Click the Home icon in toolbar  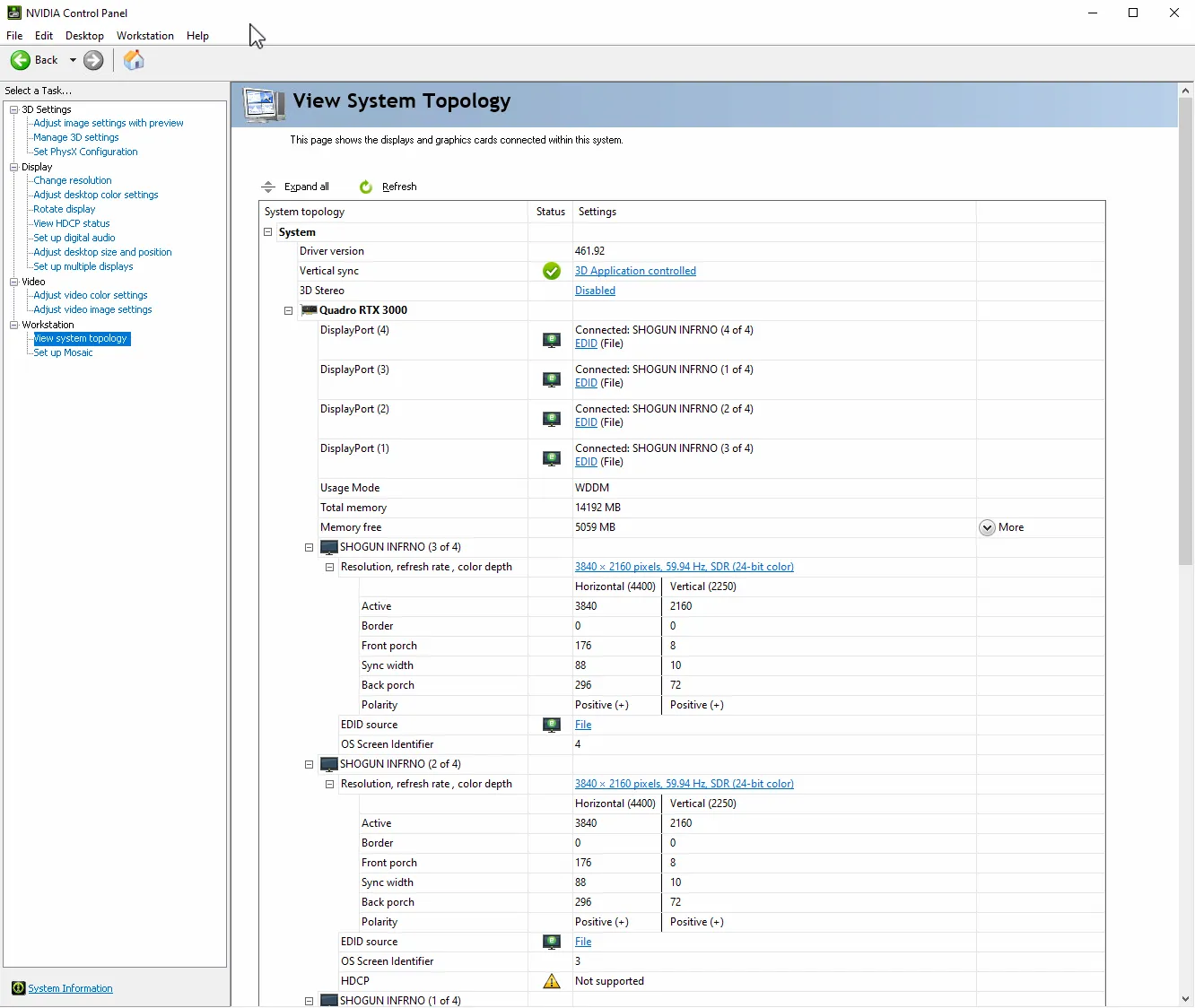(134, 60)
